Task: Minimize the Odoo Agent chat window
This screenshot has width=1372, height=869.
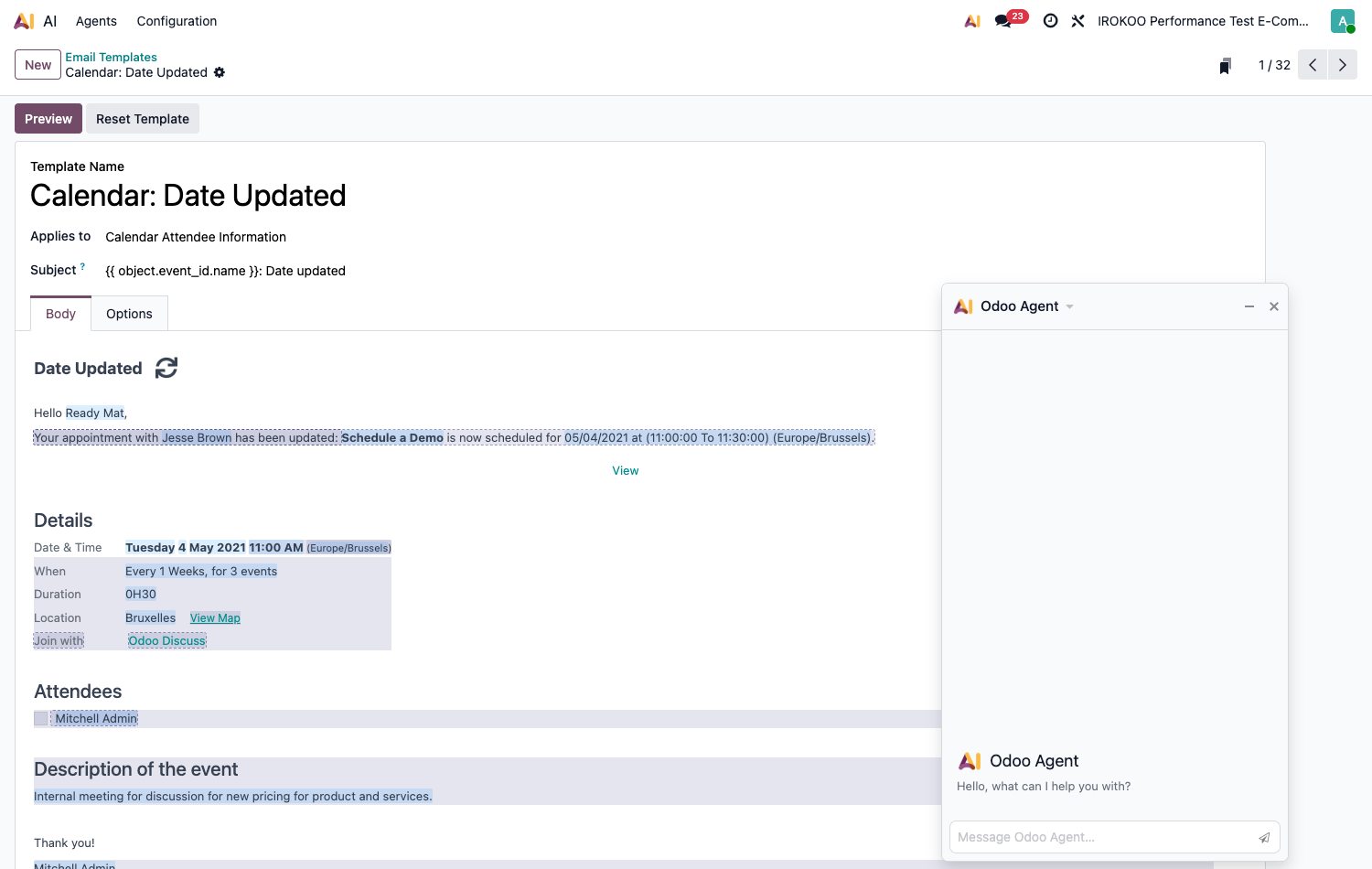Action: click(x=1249, y=306)
